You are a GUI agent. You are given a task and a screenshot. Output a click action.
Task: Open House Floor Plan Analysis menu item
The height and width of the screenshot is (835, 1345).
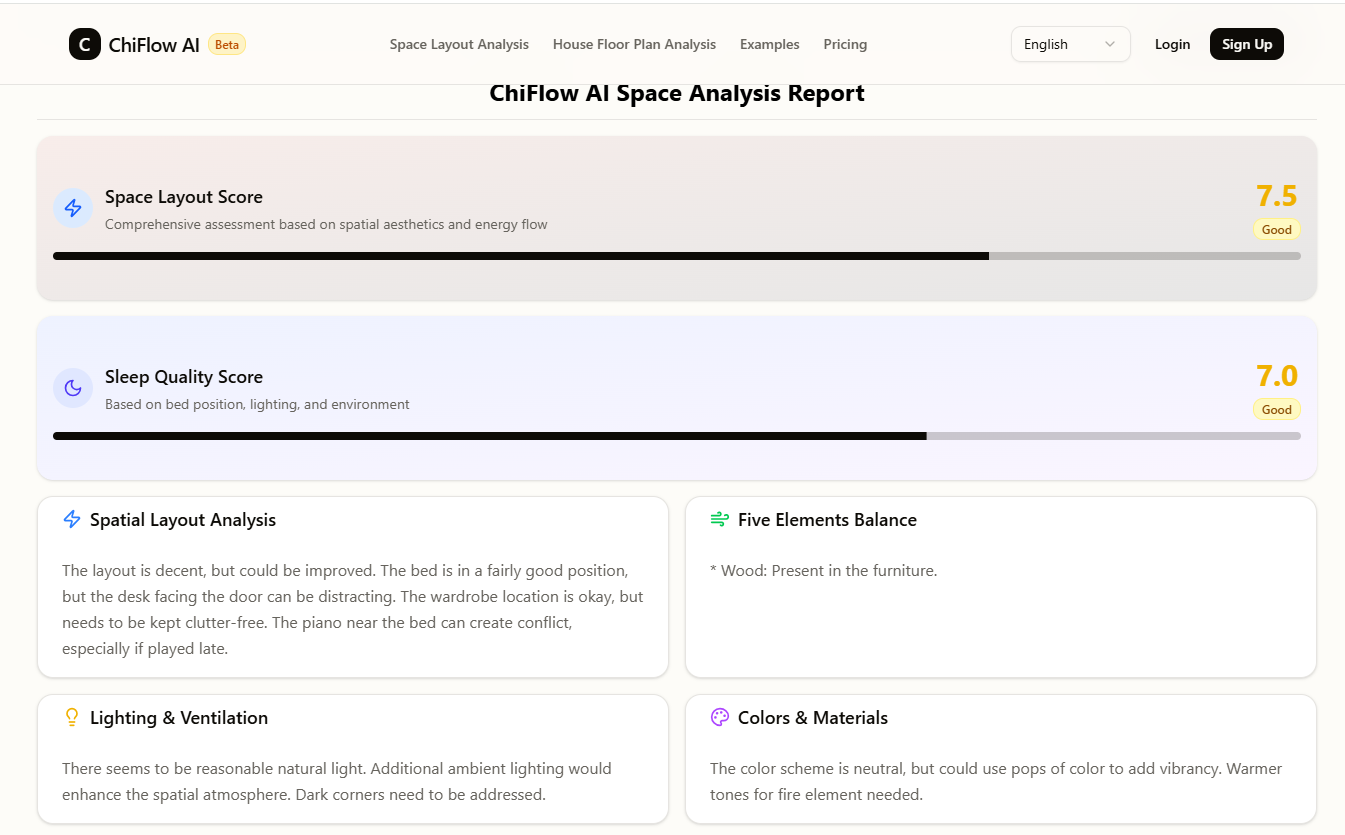pyautogui.click(x=634, y=44)
